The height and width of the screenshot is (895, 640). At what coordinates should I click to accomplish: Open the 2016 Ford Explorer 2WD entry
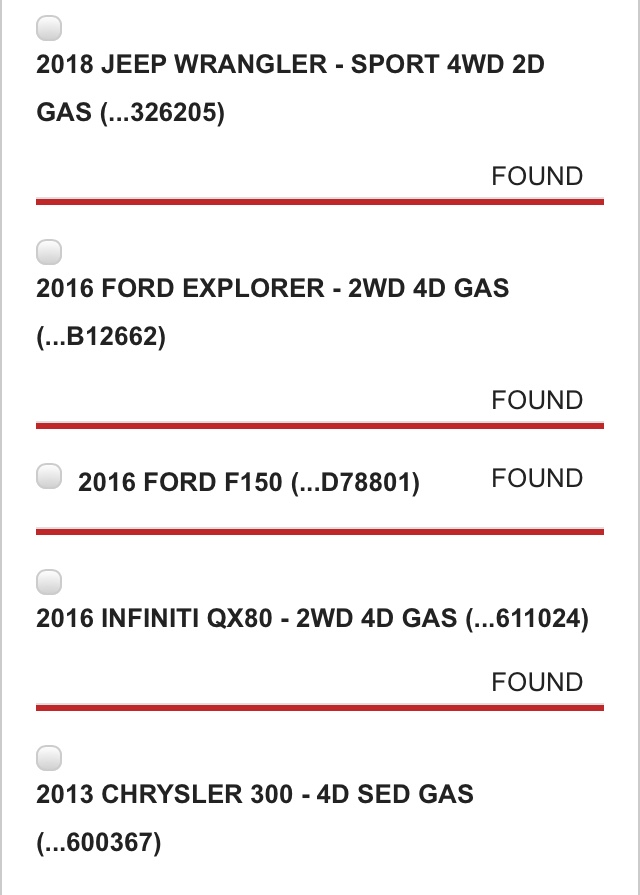272,312
